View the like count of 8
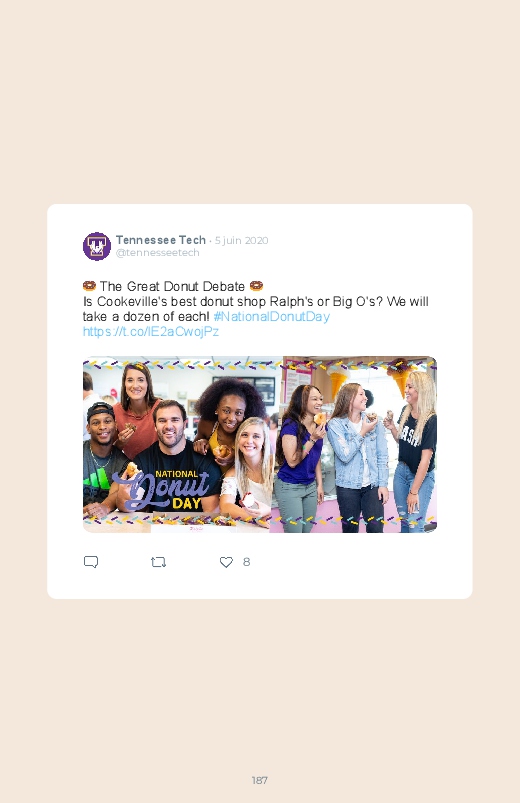The width and height of the screenshot is (520, 803). (246, 562)
